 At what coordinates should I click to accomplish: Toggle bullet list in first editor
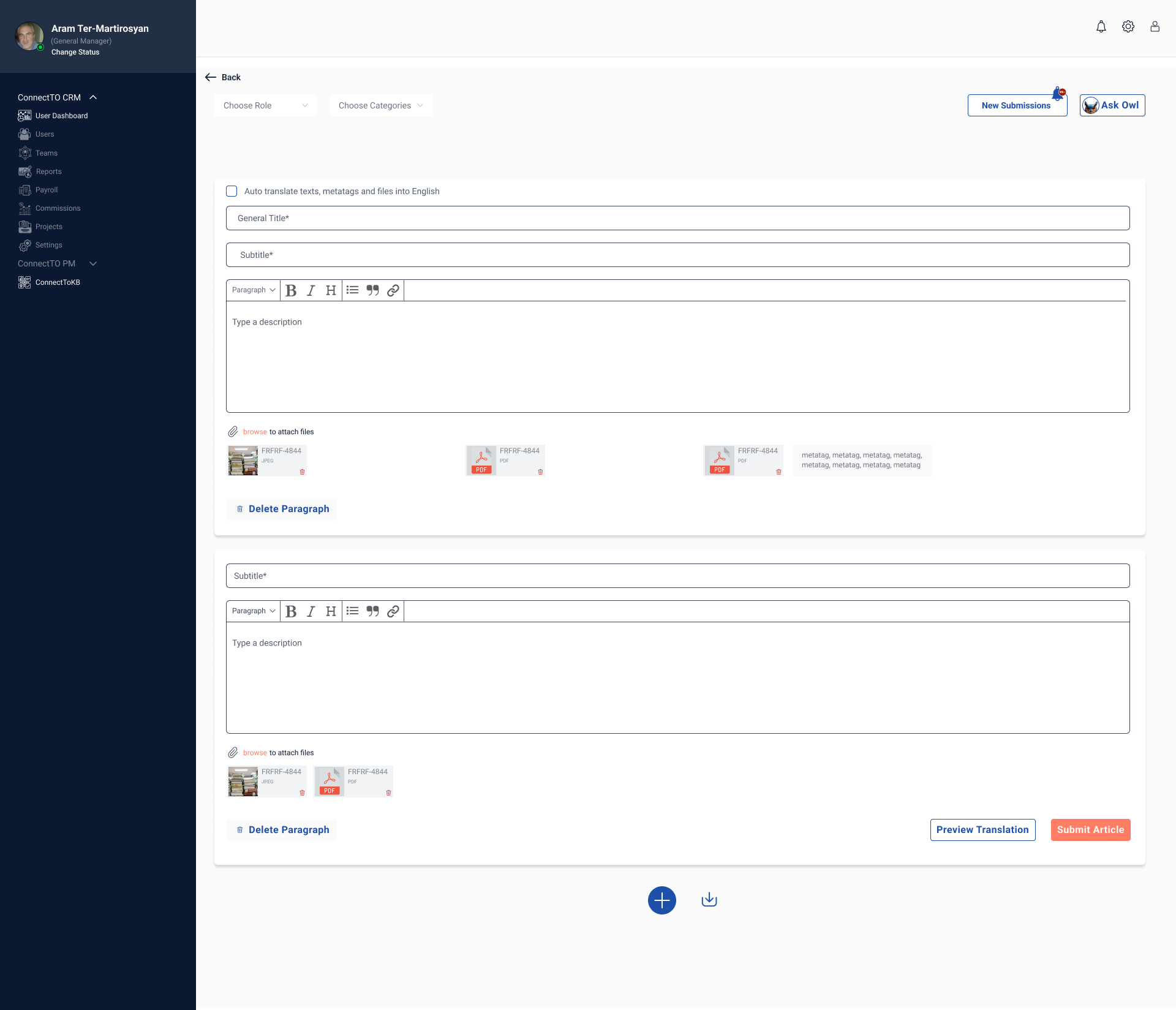[352, 290]
